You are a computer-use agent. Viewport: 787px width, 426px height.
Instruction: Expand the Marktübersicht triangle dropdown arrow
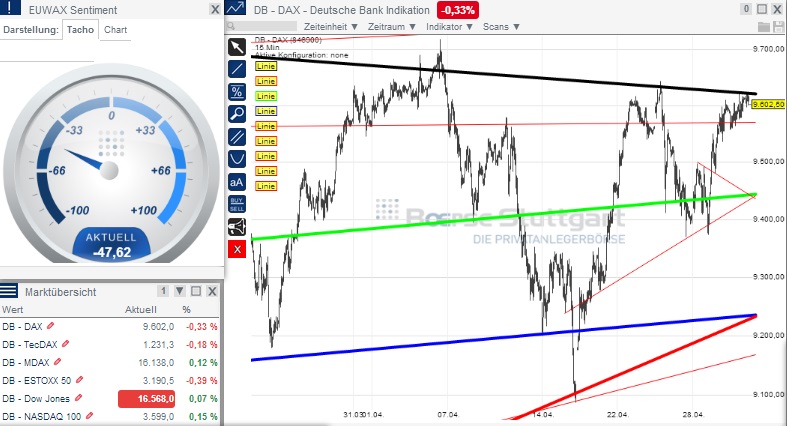point(180,291)
